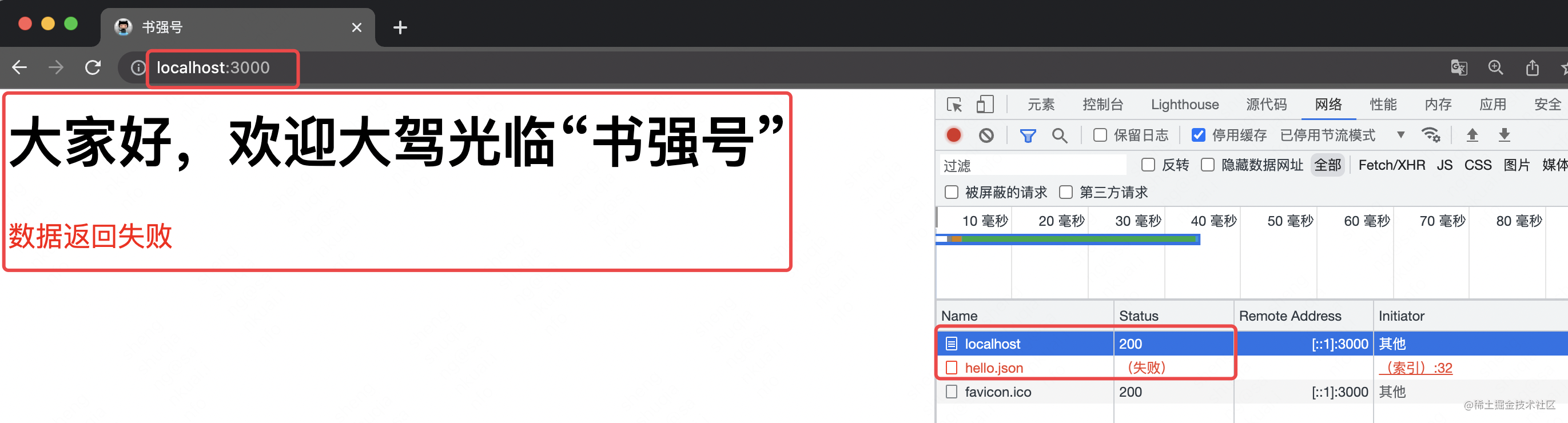Share this page via the share icon
Screen dimensions: 1568x423
[x=1532, y=67]
